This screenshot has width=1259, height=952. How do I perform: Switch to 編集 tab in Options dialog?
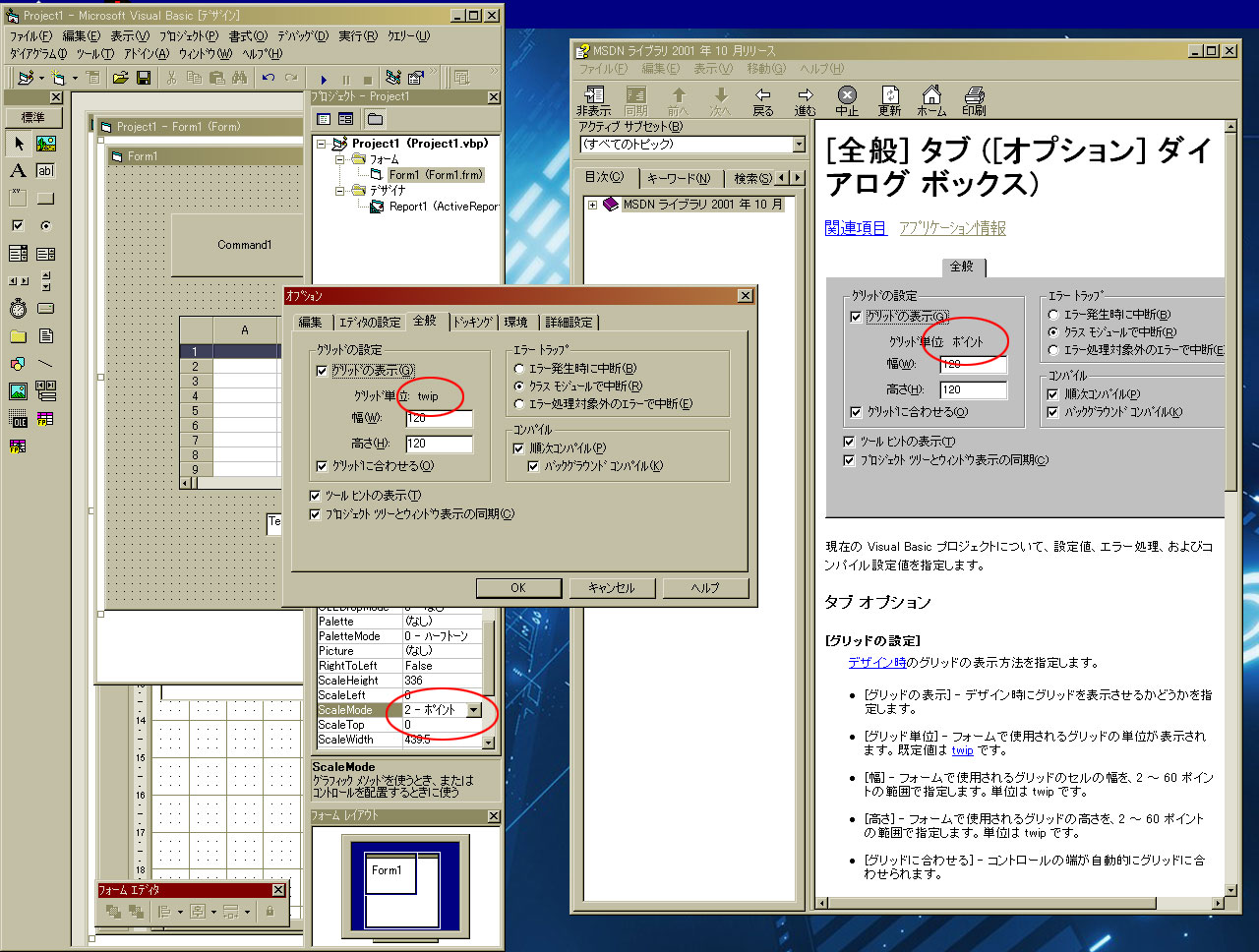click(x=311, y=323)
